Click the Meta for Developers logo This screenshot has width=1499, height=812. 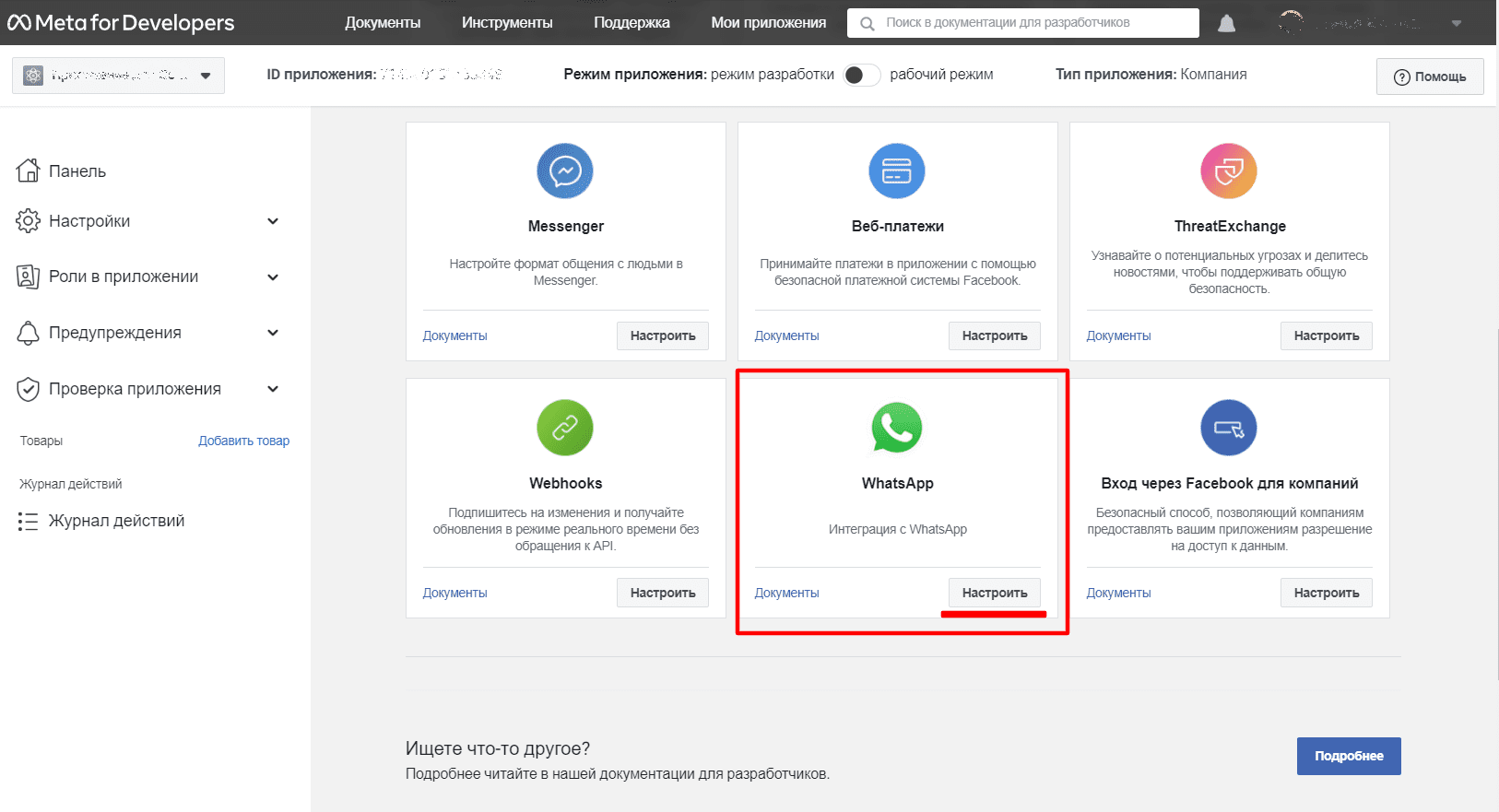pos(121,22)
